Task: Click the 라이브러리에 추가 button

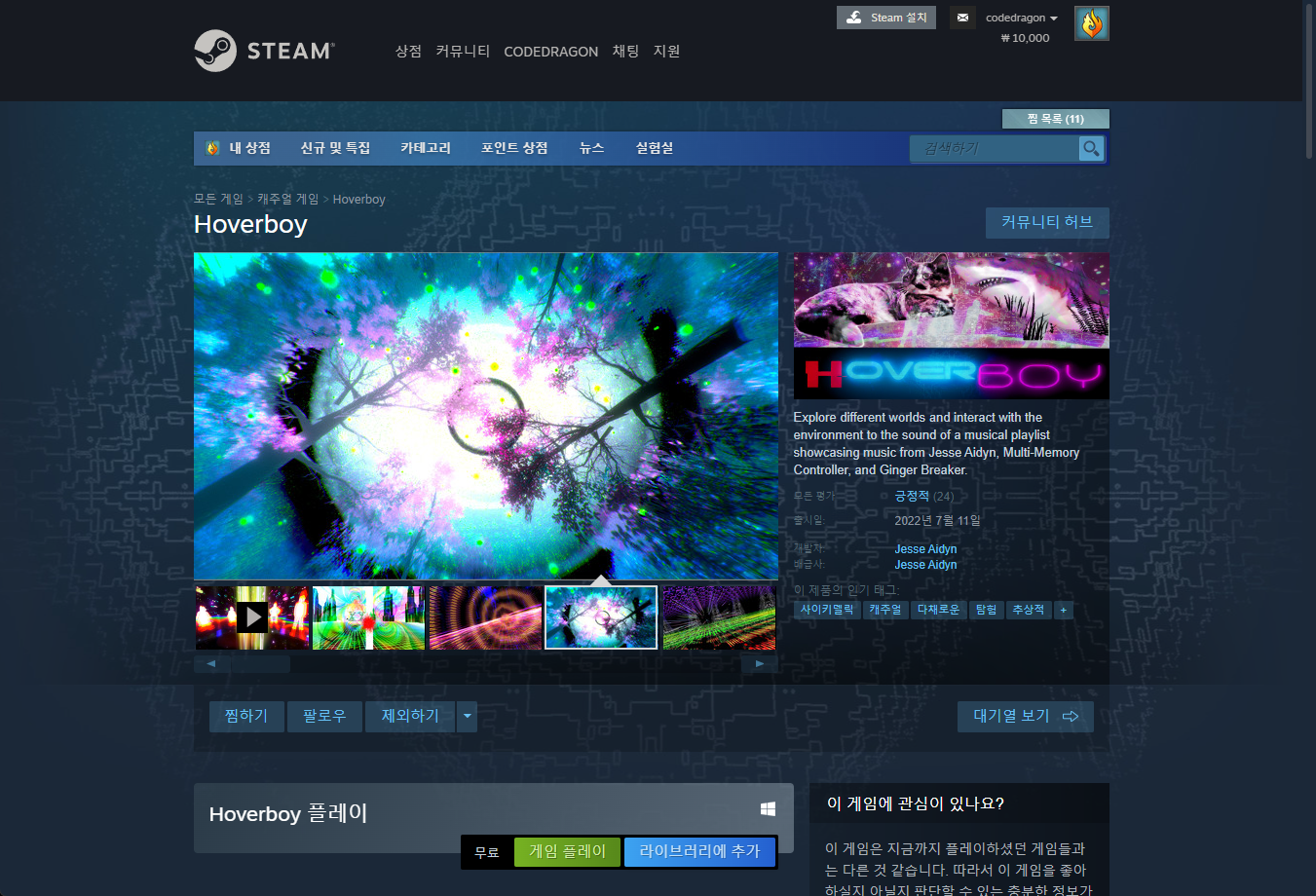Action: point(699,851)
